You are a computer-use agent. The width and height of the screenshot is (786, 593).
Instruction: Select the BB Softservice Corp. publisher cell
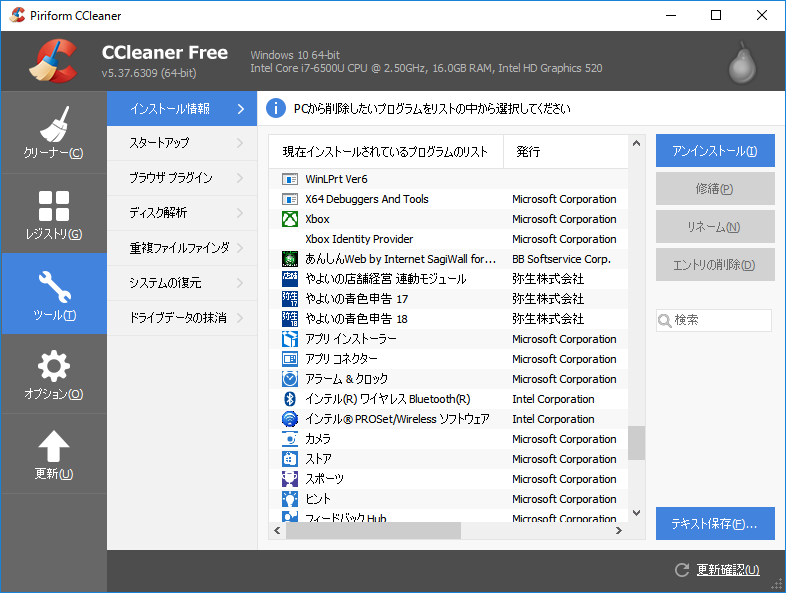click(561, 259)
